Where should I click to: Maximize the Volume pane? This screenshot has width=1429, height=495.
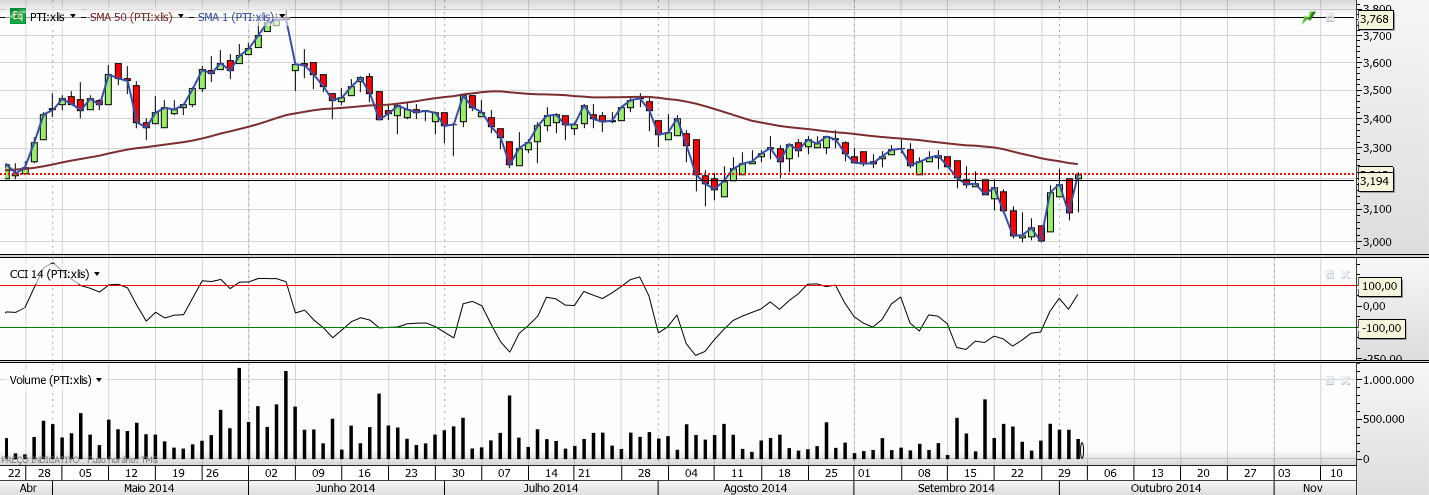1330,381
